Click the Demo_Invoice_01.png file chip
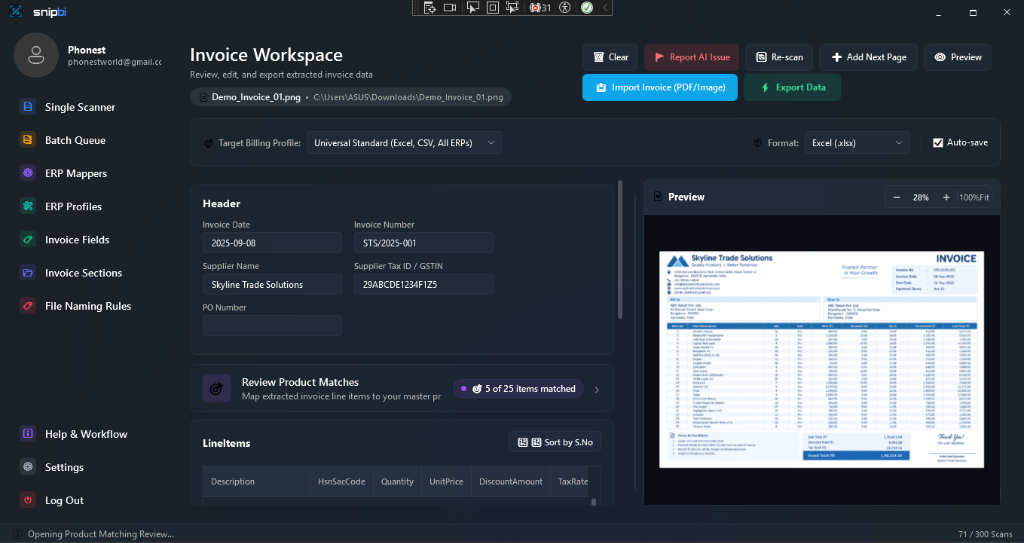 pos(351,97)
